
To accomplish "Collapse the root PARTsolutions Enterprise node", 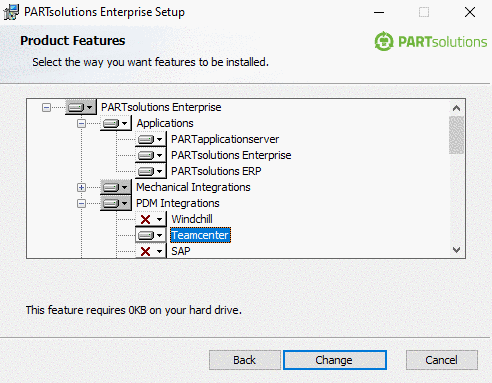I will pyautogui.click(x=46, y=107).
